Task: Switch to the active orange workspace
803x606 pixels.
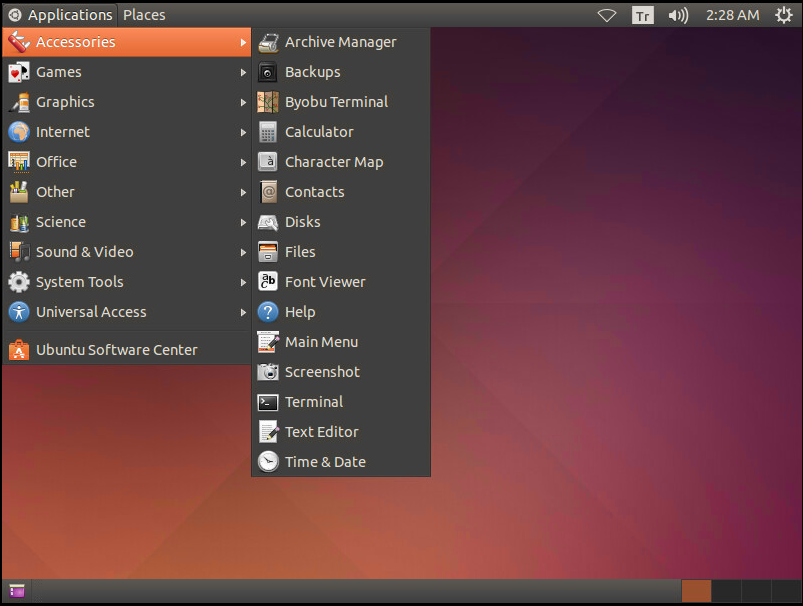Action: pyautogui.click(x=696, y=591)
